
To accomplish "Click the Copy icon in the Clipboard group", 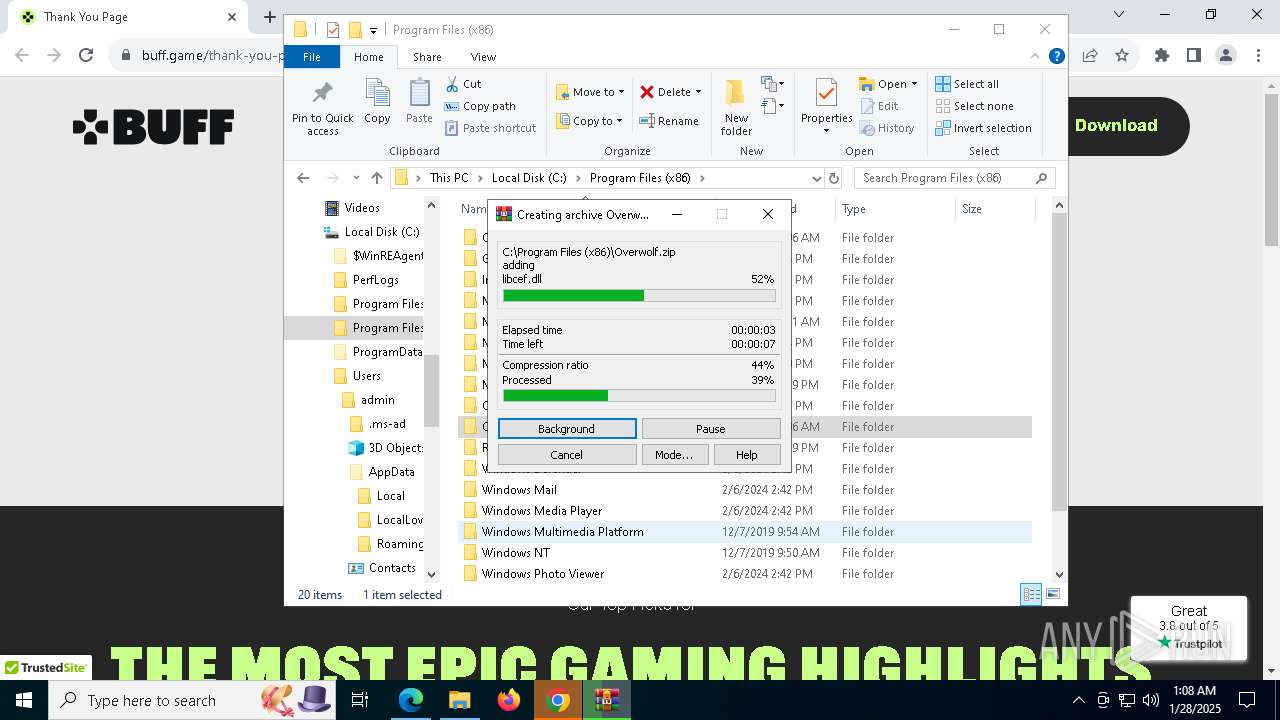I will (x=377, y=101).
